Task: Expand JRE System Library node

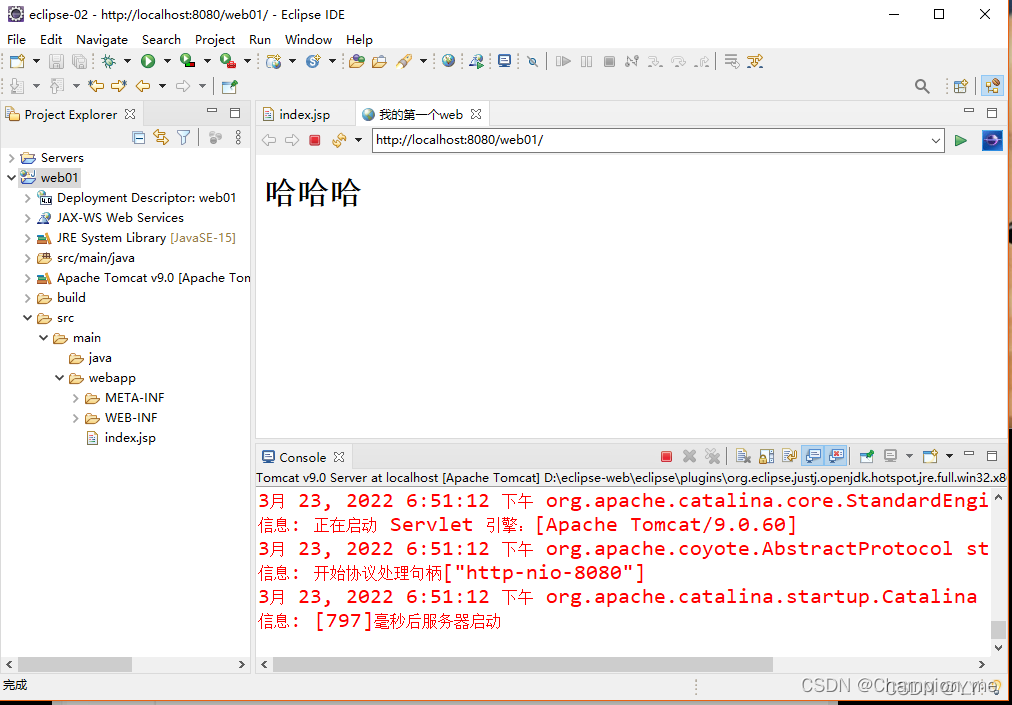Action: coord(27,238)
